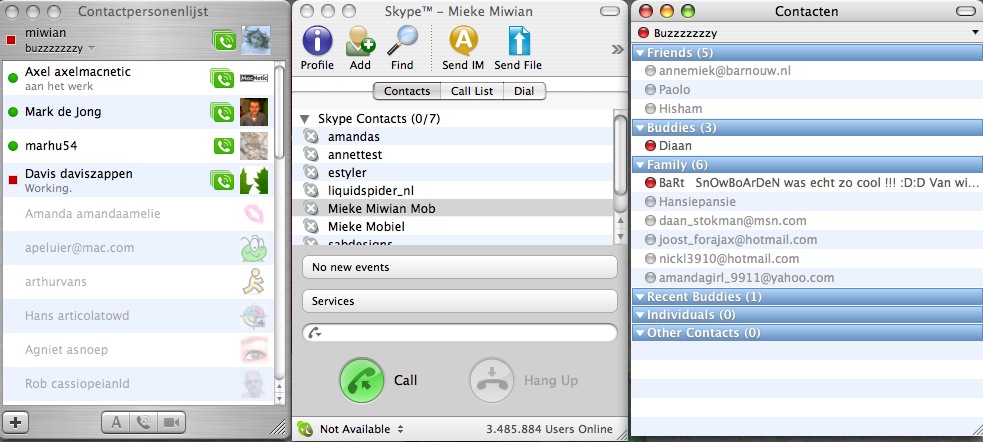The height and width of the screenshot is (442, 983).
Task: Open the No new events bar
Action: [x=460, y=267]
